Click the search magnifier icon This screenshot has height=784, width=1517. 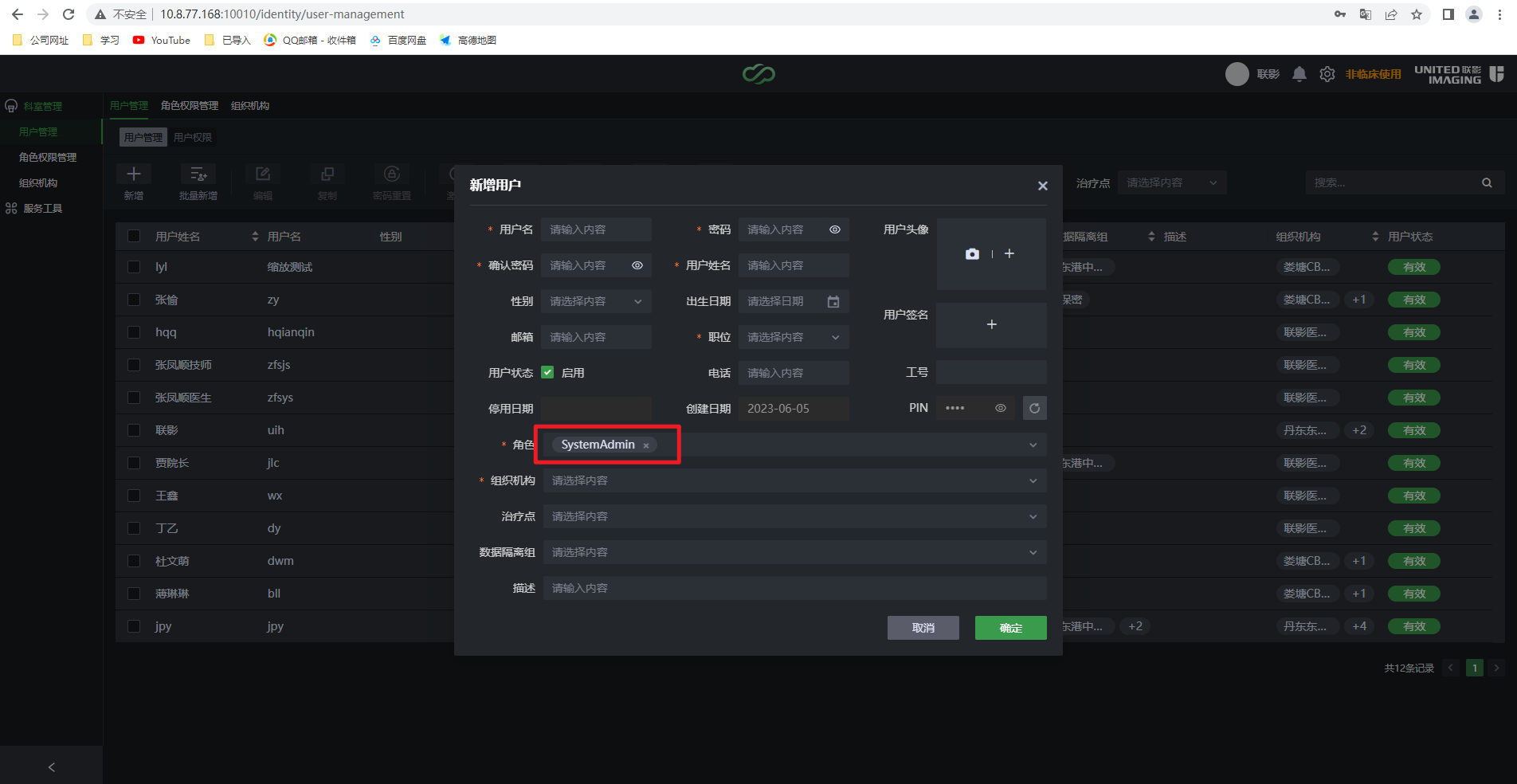(1487, 183)
